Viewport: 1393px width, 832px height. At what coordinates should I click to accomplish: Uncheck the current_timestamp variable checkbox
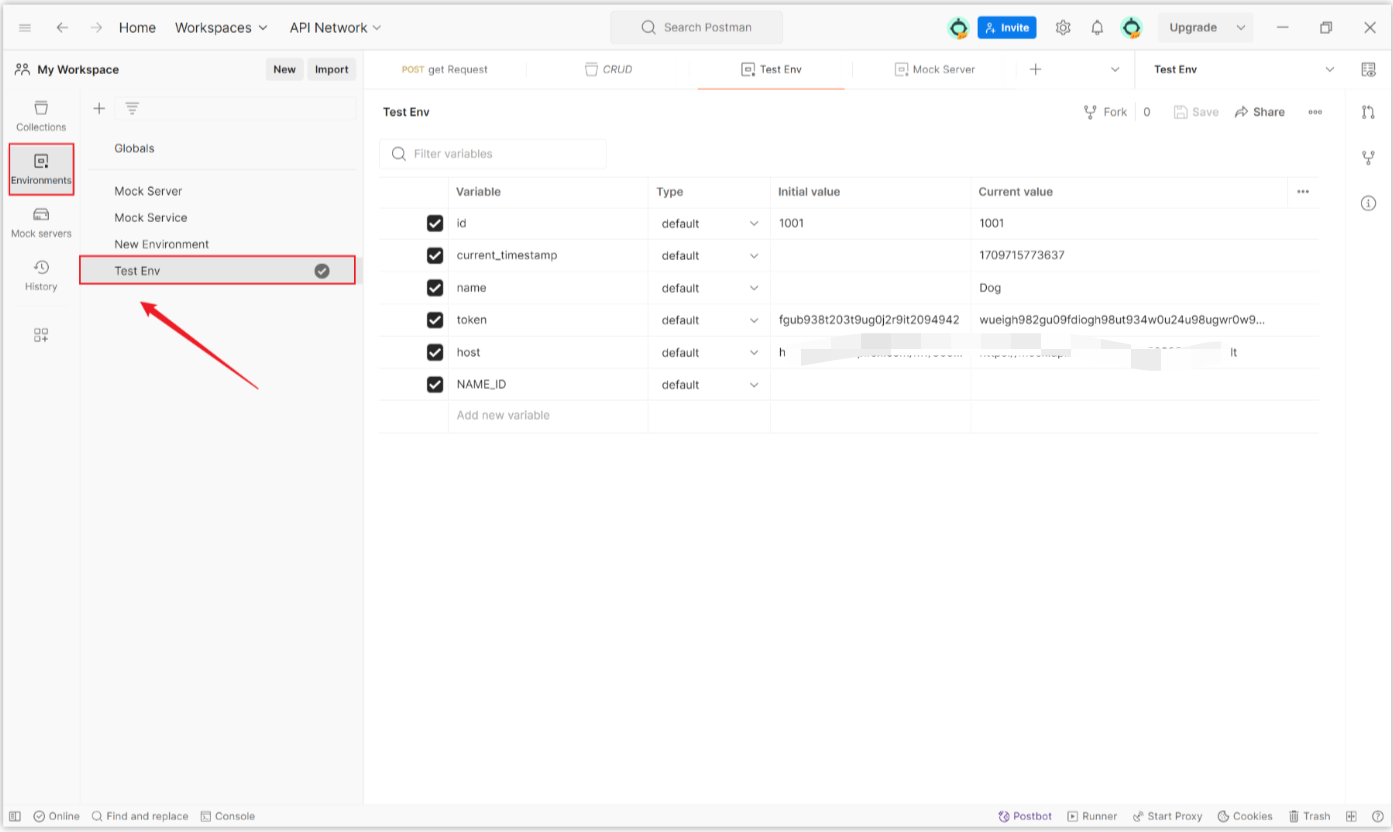click(435, 255)
